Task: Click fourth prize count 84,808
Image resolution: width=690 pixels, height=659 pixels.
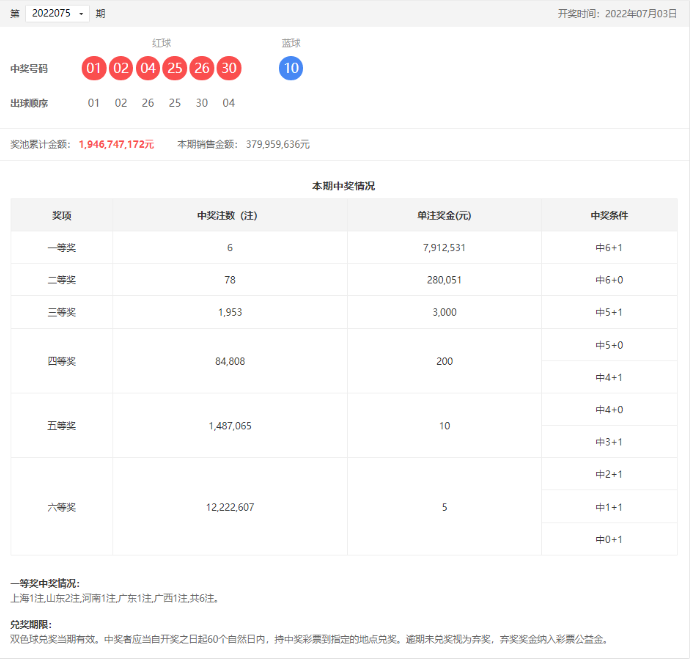Action: point(230,361)
